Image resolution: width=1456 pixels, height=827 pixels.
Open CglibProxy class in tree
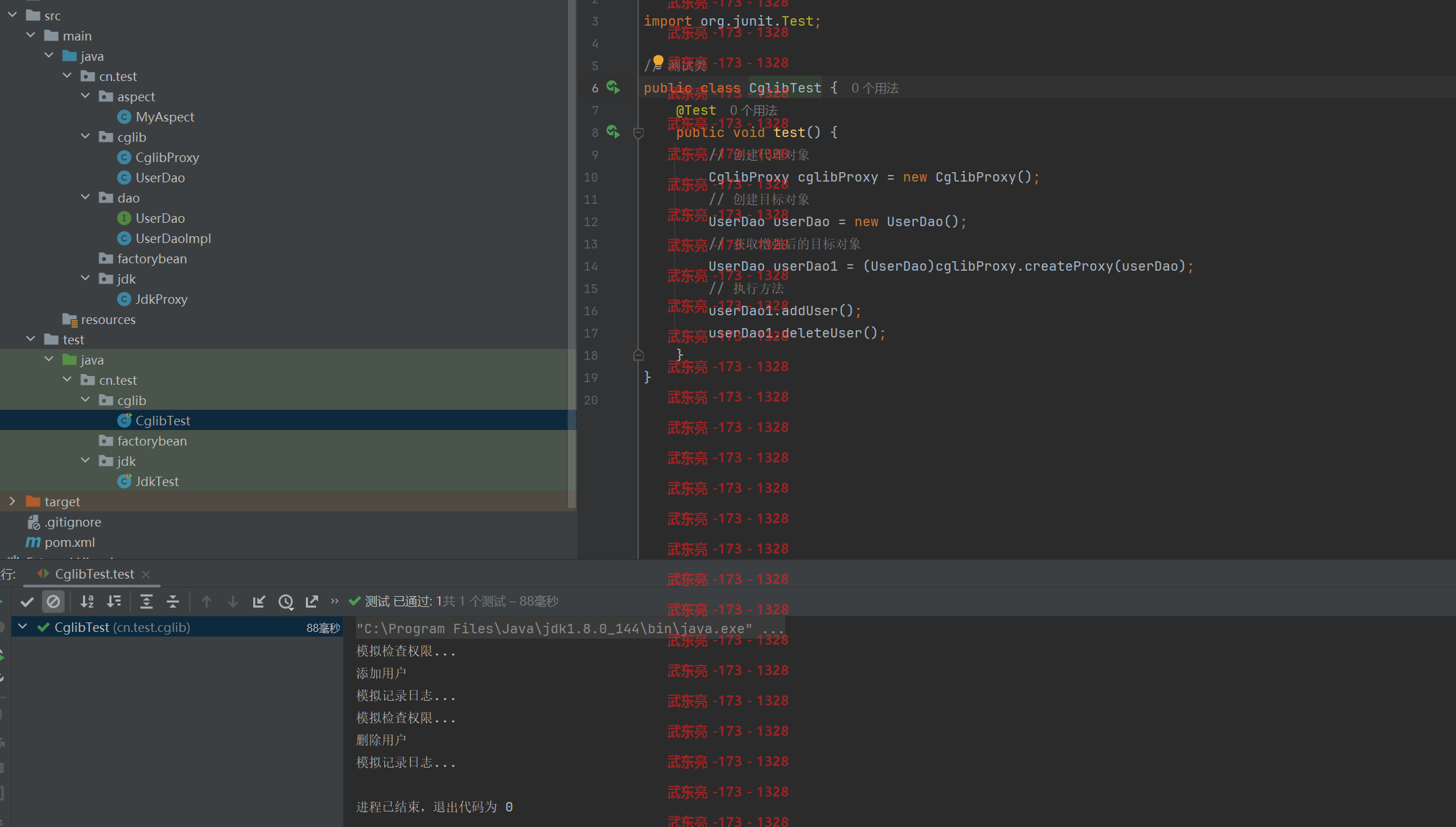167,157
